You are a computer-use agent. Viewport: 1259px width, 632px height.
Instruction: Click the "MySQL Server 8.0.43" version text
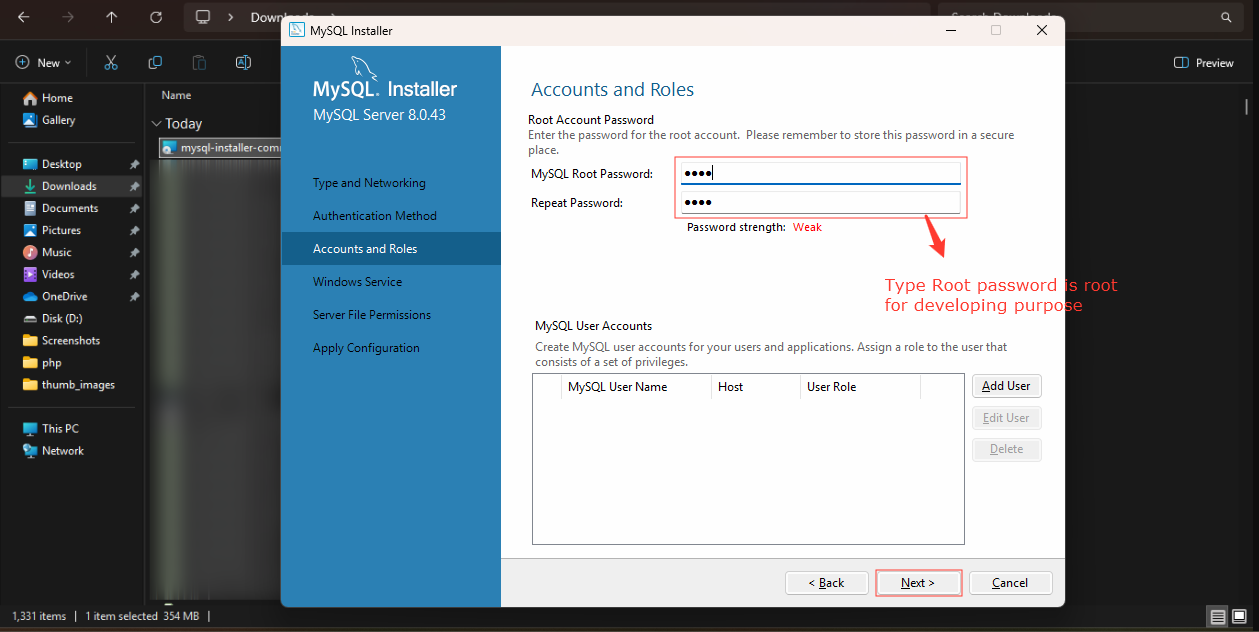point(379,115)
